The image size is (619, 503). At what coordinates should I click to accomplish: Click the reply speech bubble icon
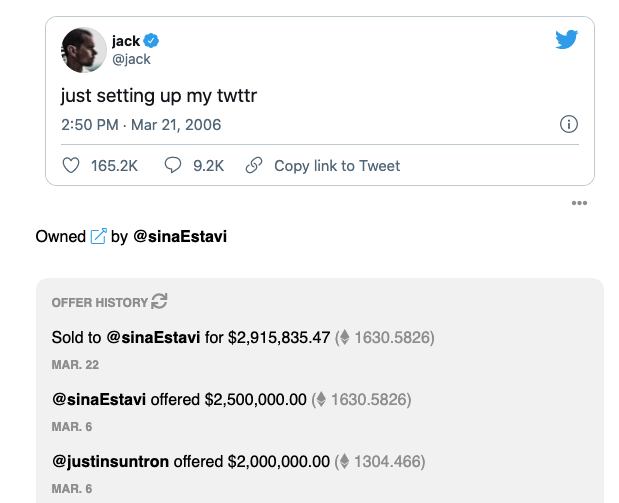coord(173,166)
